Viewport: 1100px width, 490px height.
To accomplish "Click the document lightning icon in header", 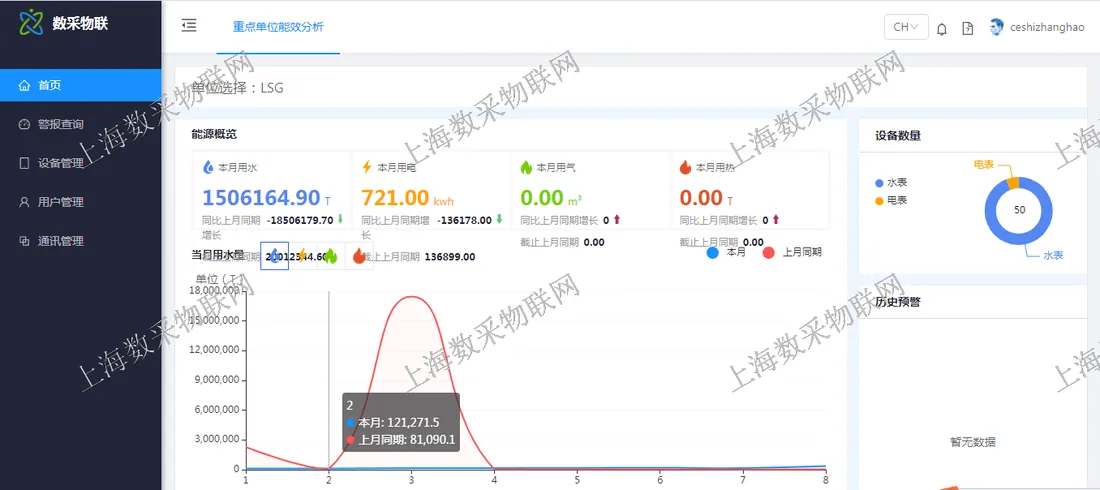I will (967, 28).
